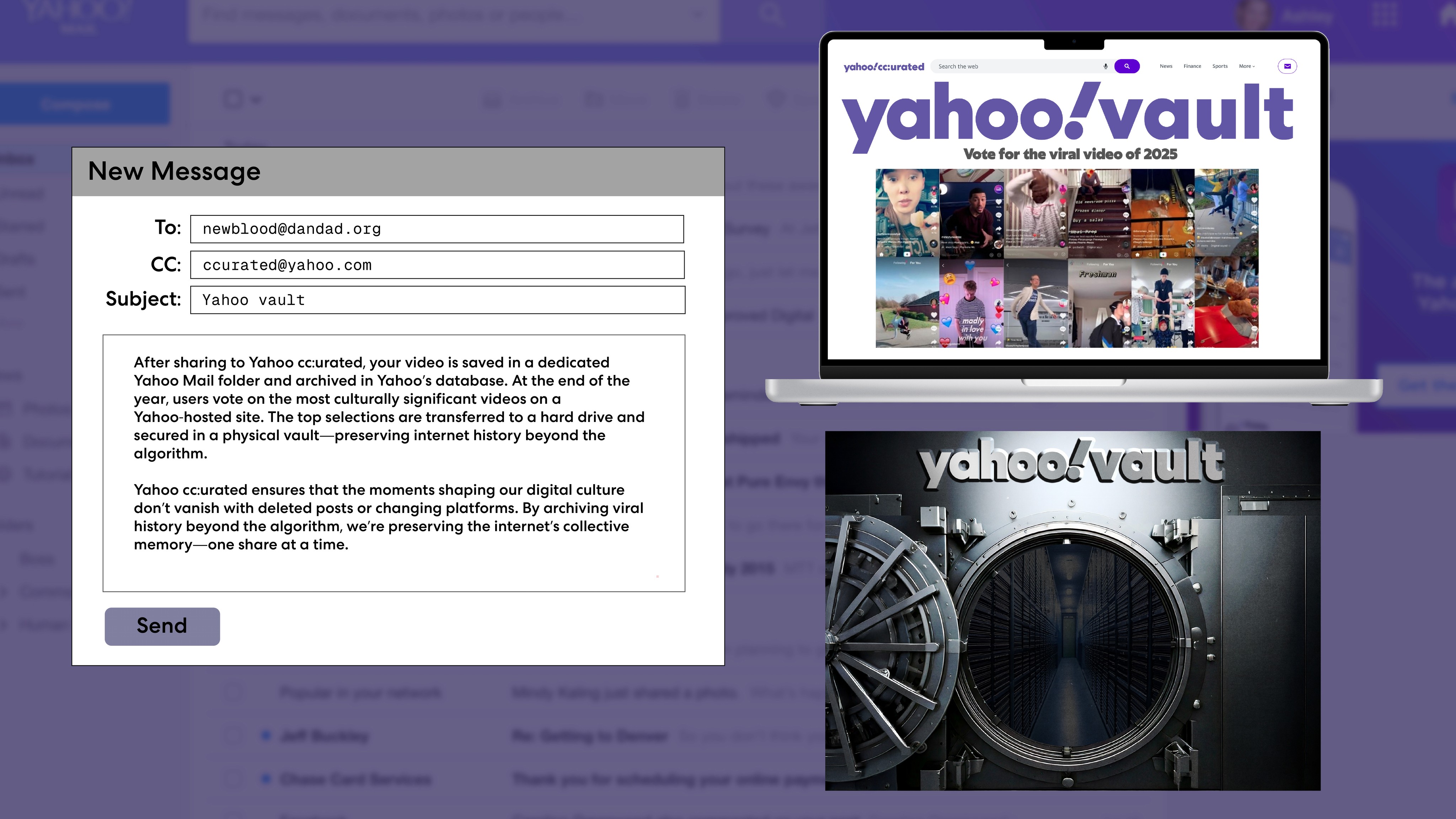
Task: Select the madly in love video thumbnail
Action: pos(971,304)
